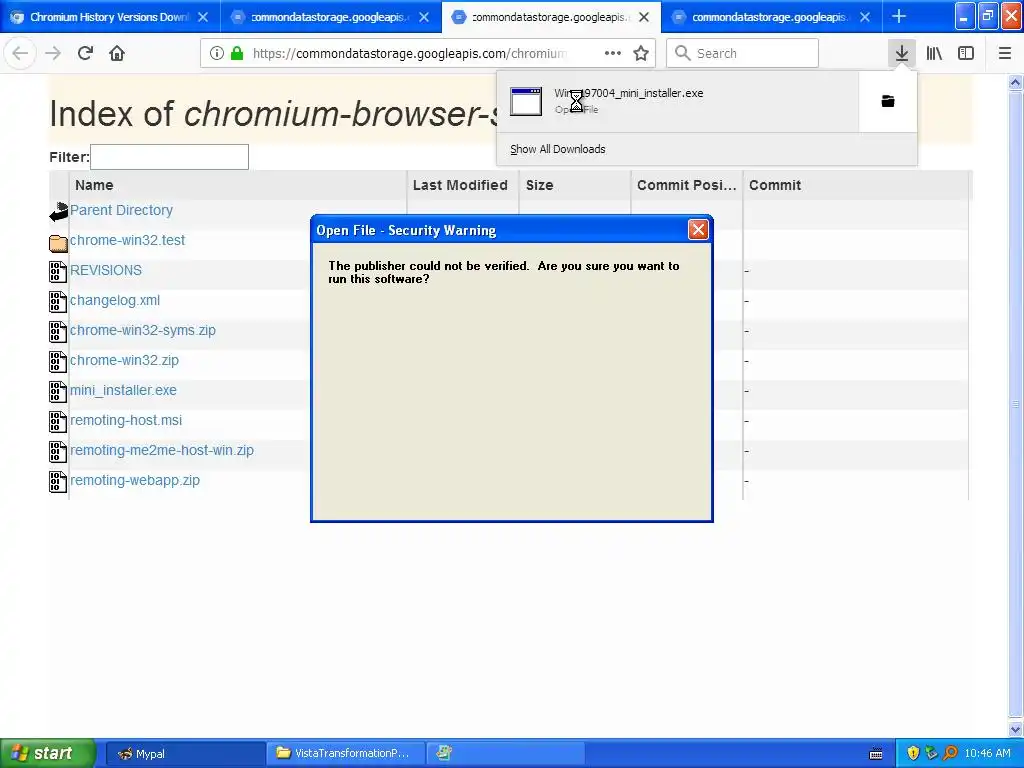The image size is (1024, 768).
Task: Show site information icon in address bar
Action: coord(217,54)
